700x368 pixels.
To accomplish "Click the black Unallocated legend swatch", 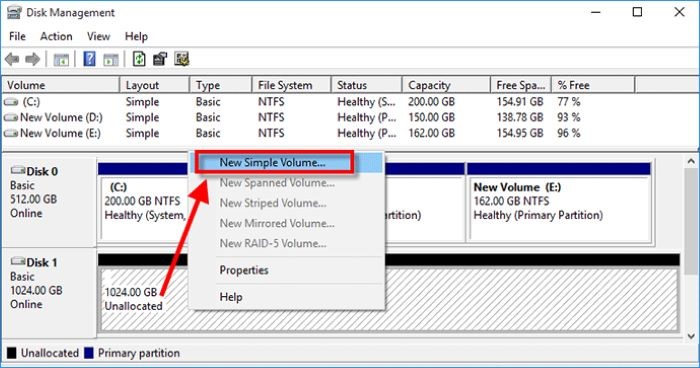I will pyautogui.click(x=12, y=353).
